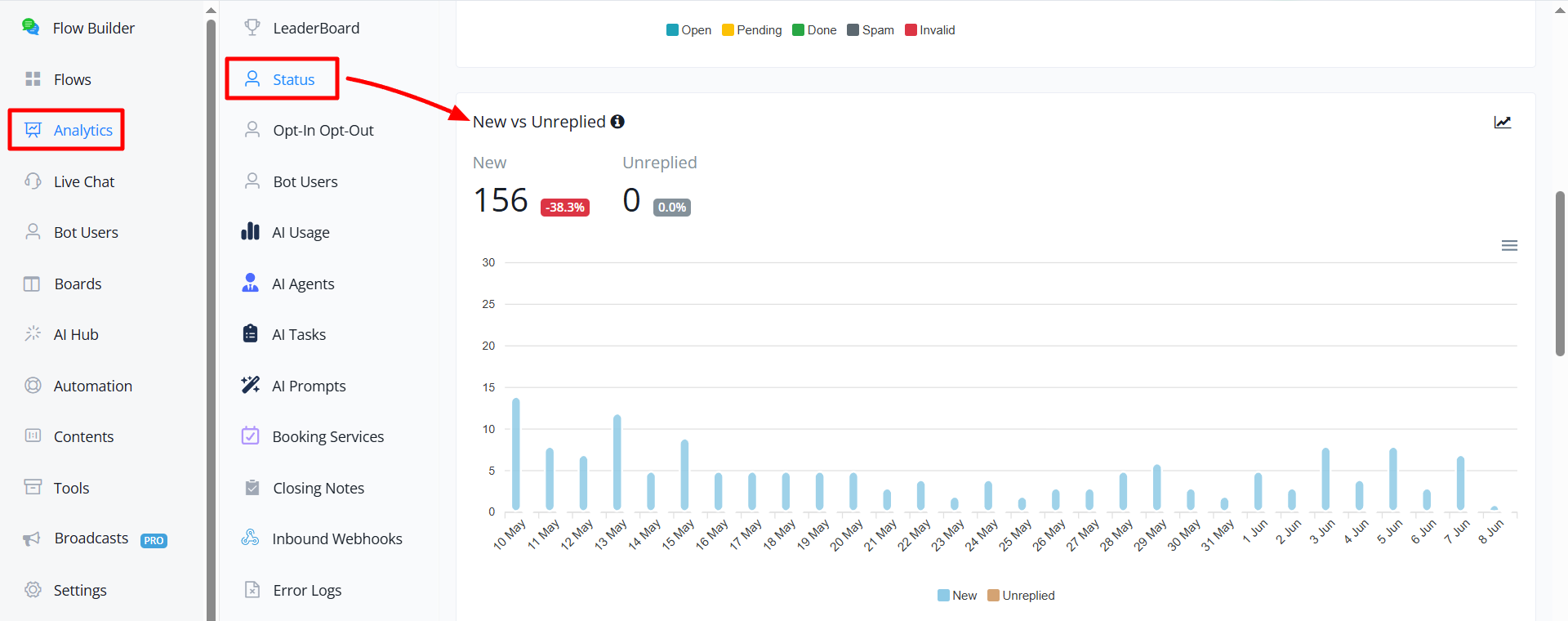
Task: Click the info icon next to New vs Unreplied
Action: [617, 122]
